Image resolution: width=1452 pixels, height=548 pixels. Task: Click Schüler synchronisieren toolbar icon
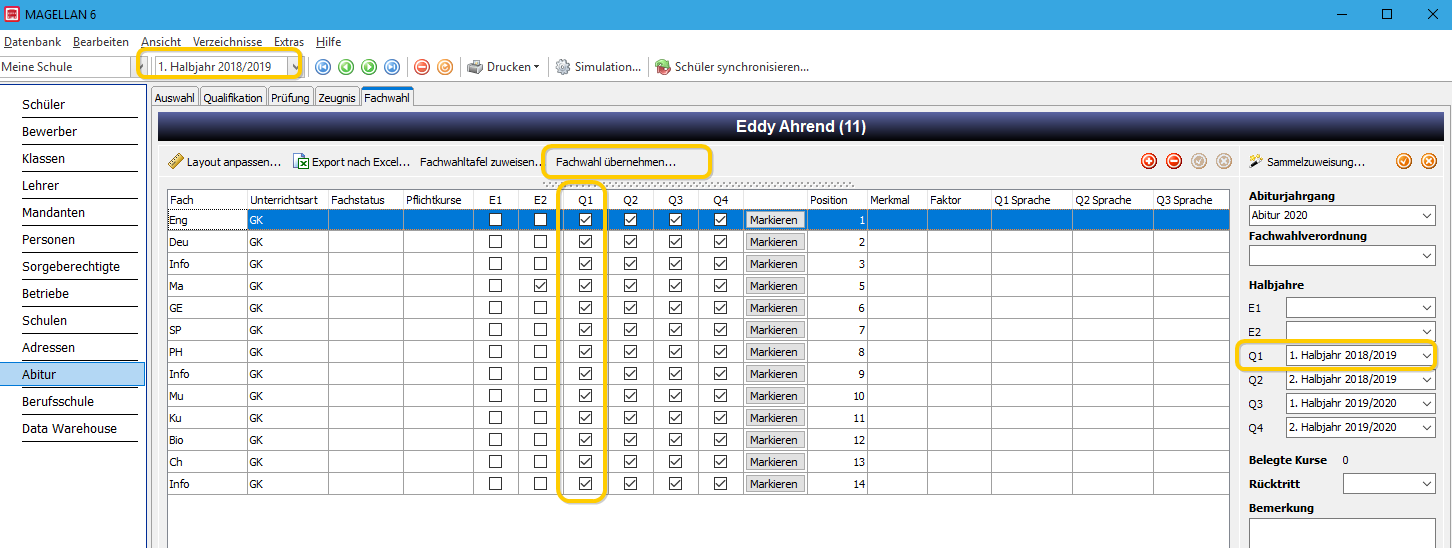tap(663, 67)
